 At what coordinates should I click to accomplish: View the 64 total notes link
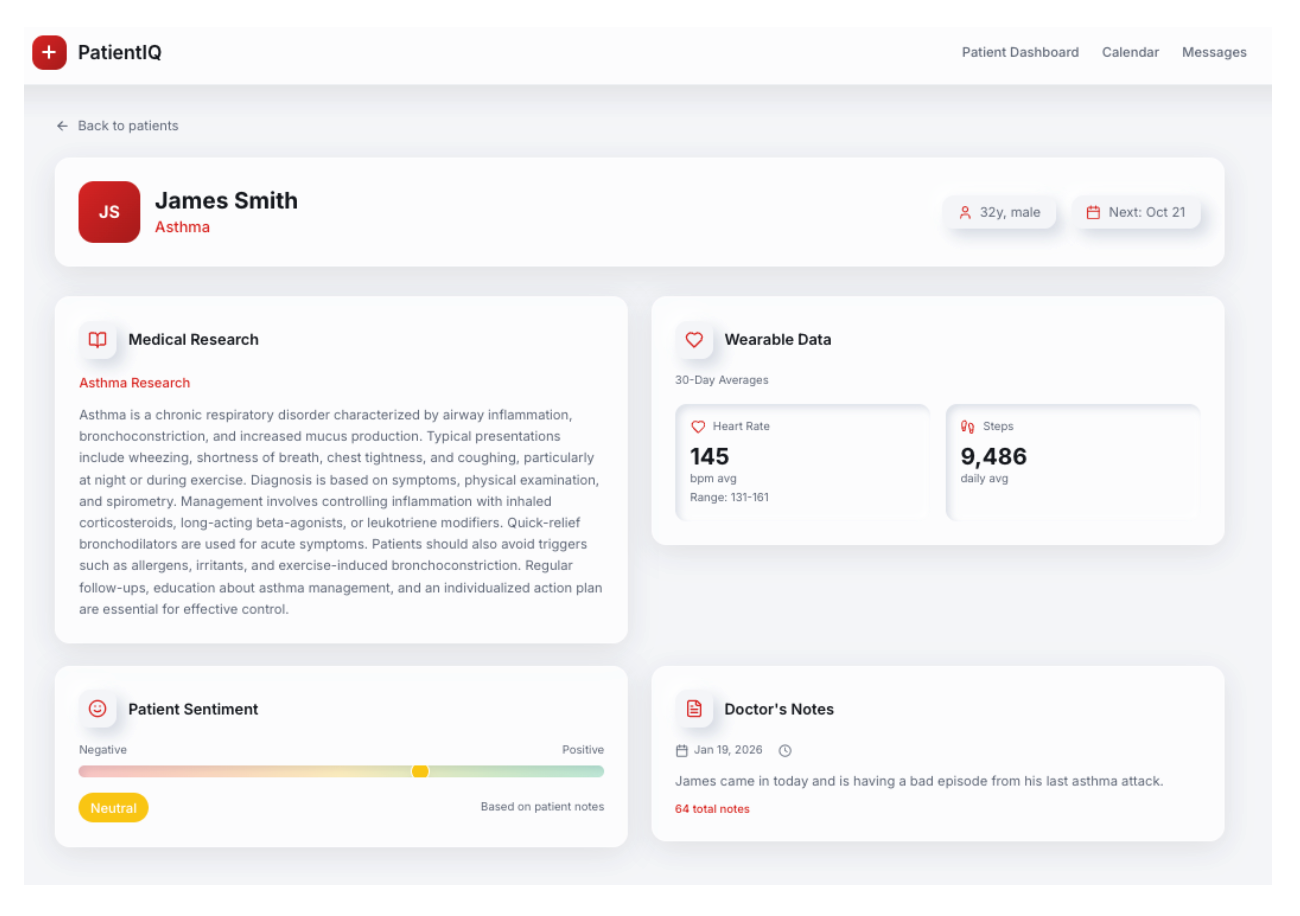click(x=712, y=809)
